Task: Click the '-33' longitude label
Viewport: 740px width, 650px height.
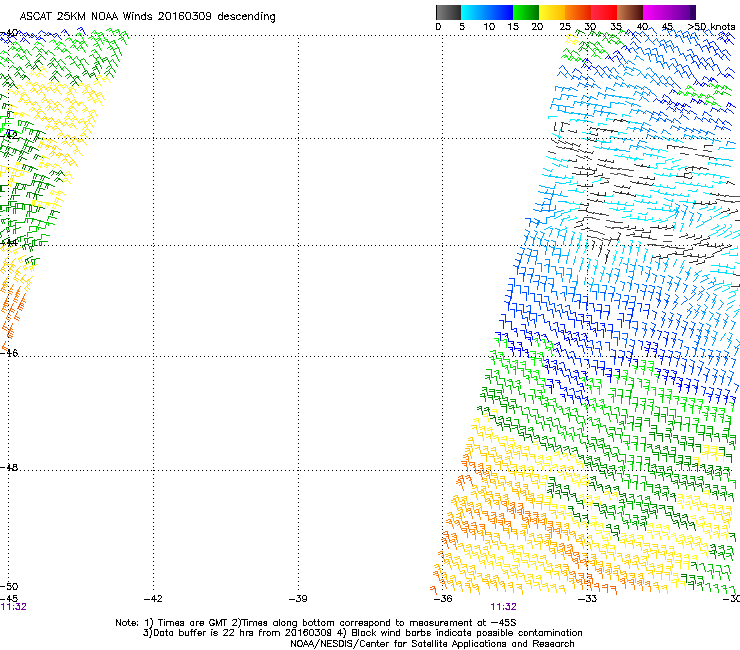Action: point(587,599)
